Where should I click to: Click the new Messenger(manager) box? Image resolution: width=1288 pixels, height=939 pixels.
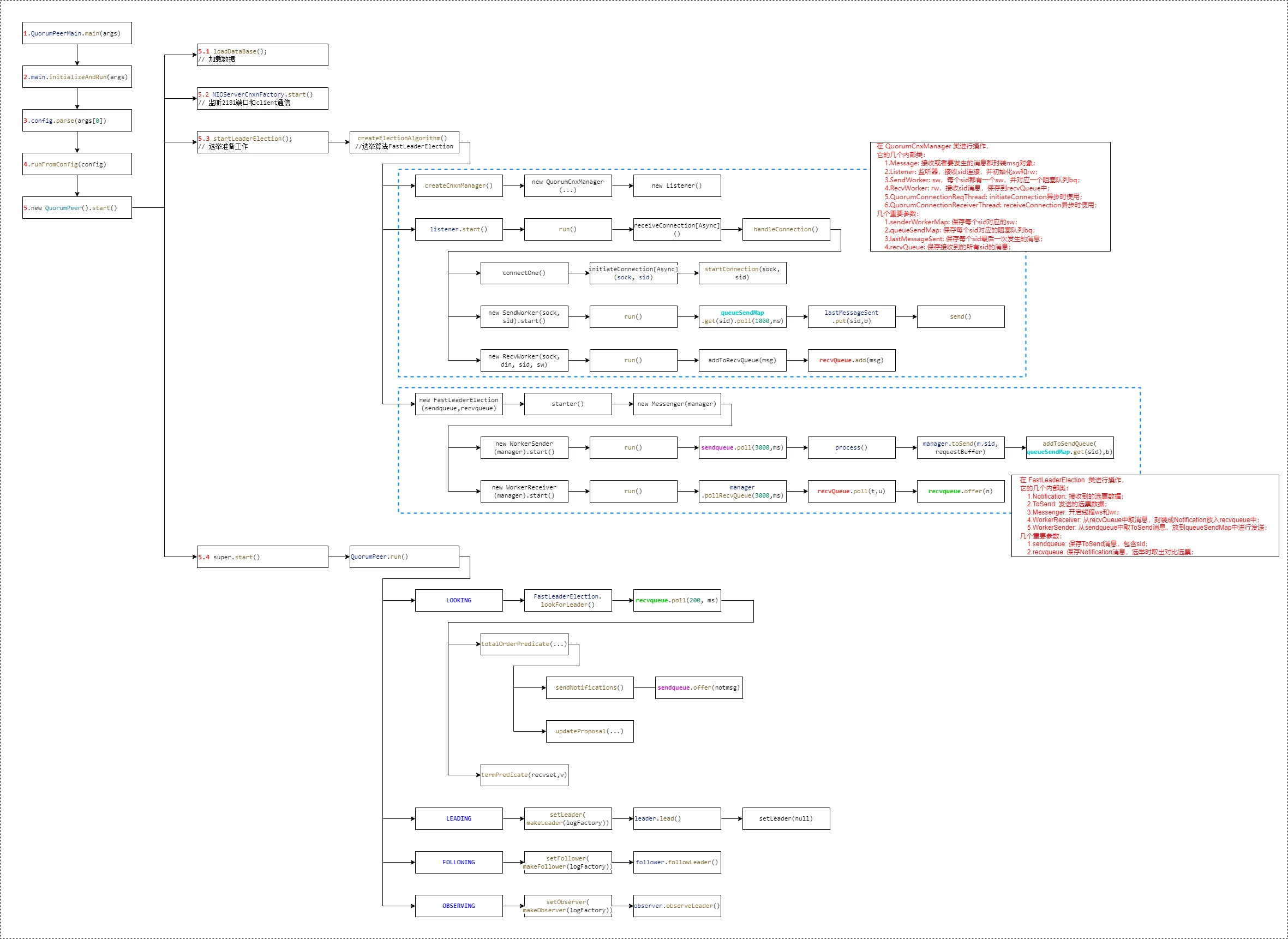(x=676, y=404)
